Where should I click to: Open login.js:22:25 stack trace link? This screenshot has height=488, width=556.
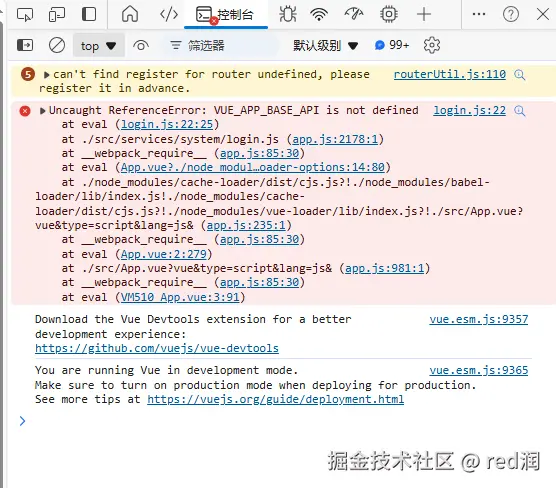(x=167, y=124)
